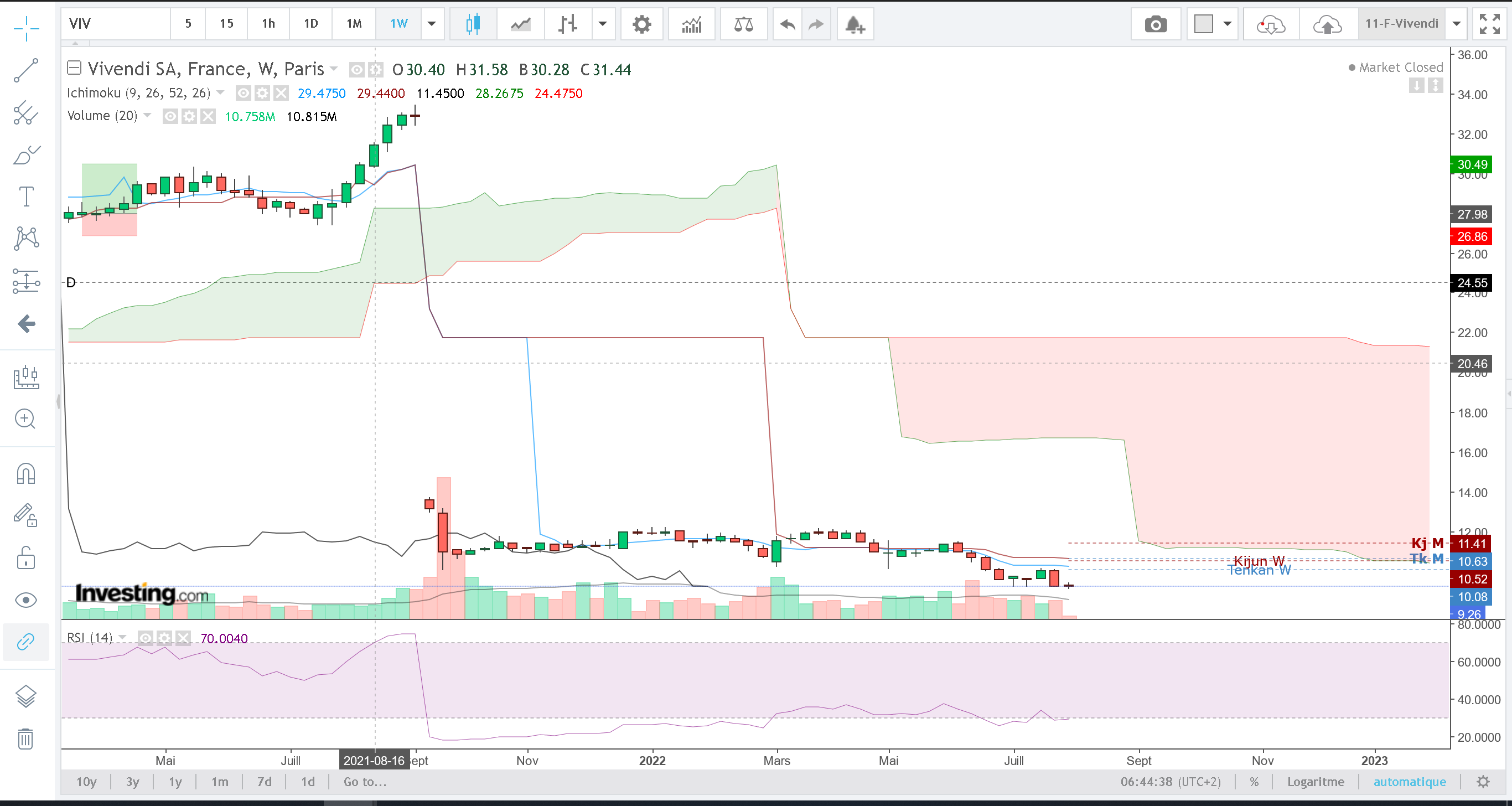This screenshot has width=1512, height=806.
Task: Open the indicators icon in toolbar
Action: point(691,24)
